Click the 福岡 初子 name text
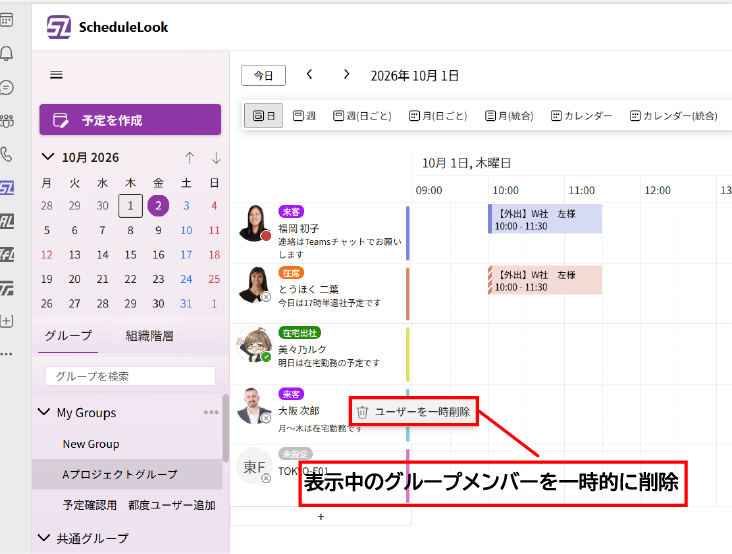Image resolution: width=732 pixels, height=554 pixels. pyautogui.click(x=299, y=228)
